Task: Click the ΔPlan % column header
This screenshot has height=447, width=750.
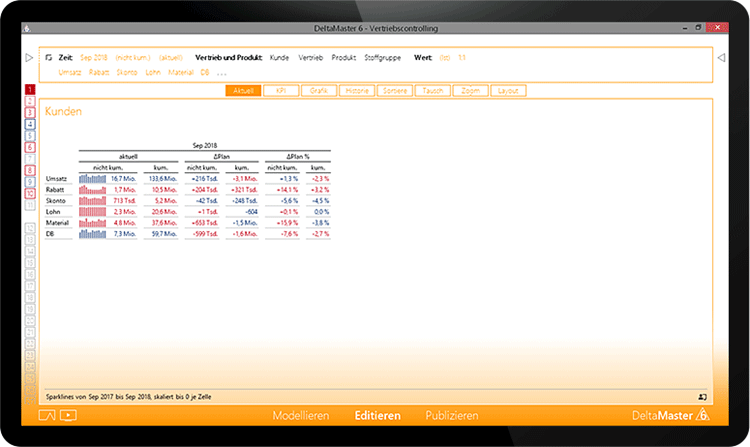Action: [x=298, y=156]
